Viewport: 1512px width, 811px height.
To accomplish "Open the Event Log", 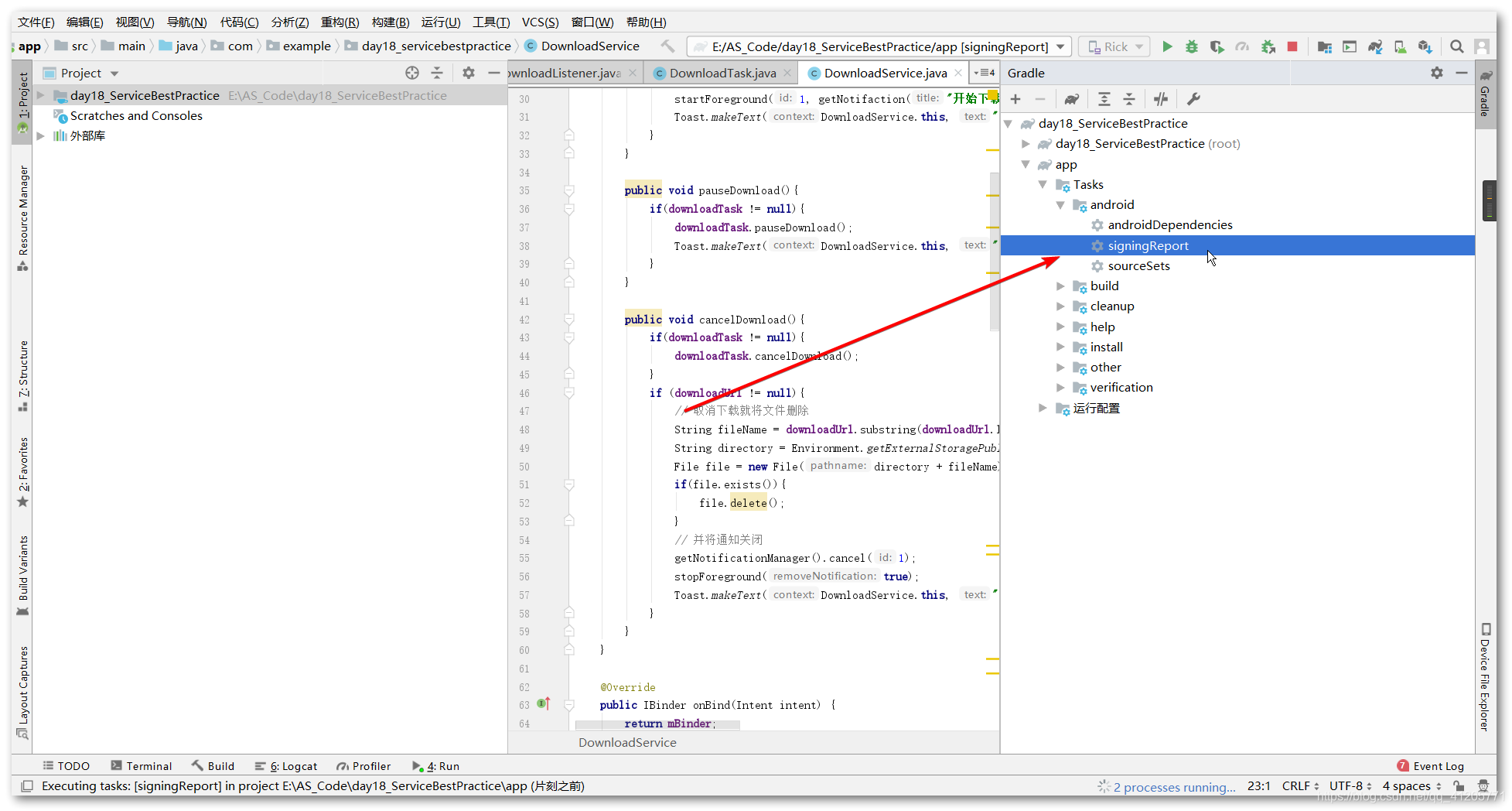I will click(1431, 766).
